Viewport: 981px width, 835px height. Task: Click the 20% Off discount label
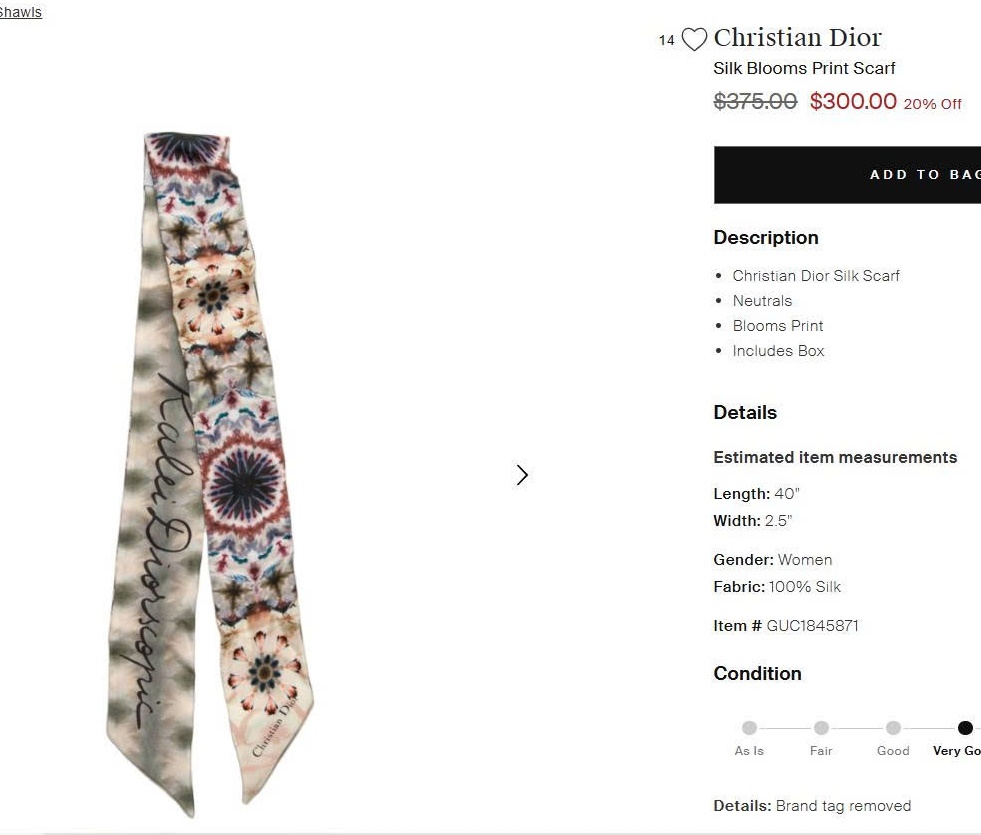click(932, 104)
